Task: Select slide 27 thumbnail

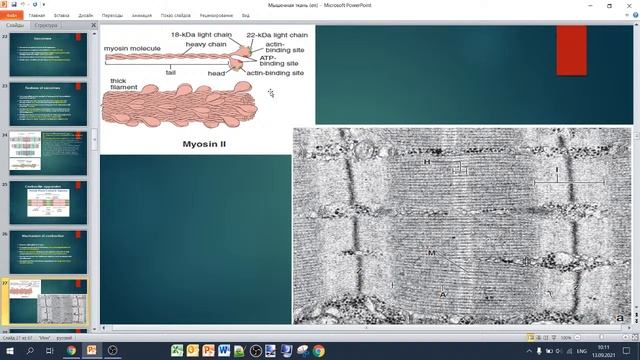Action: click(x=48, y=302)
